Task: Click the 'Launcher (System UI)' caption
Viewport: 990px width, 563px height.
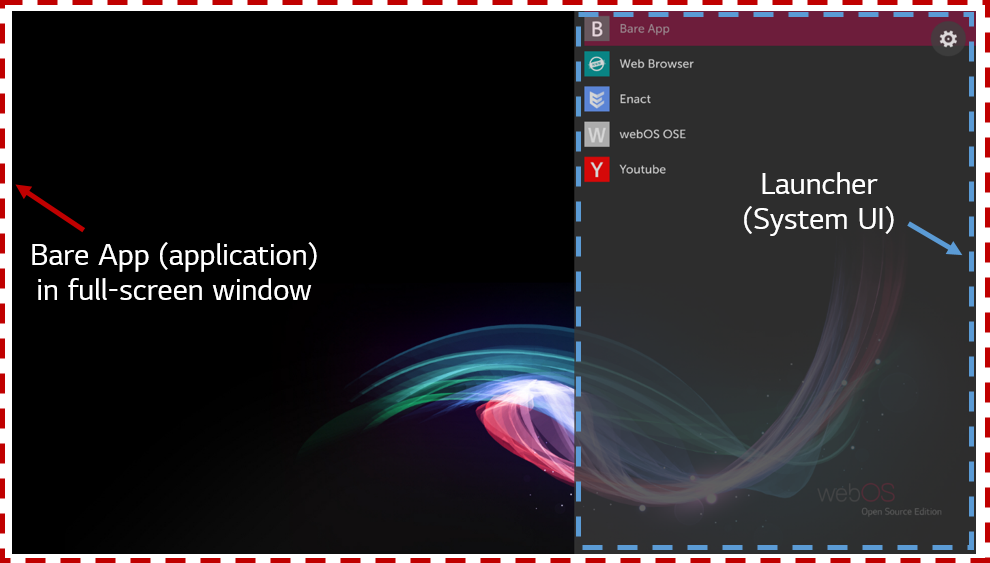Action: [x=818, y=202]
